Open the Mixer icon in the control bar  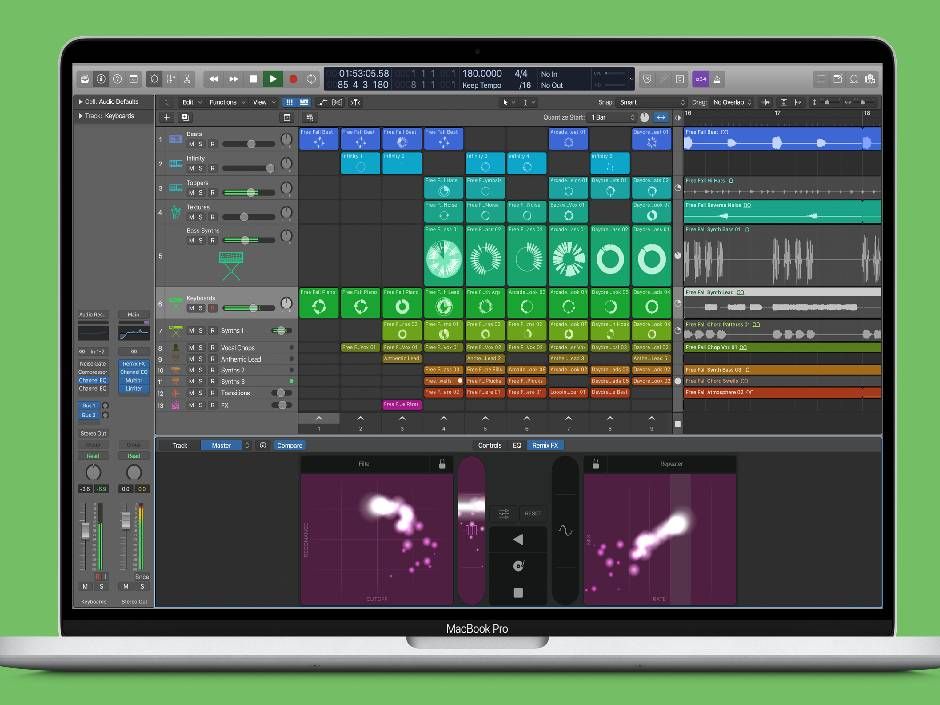pos(171,79)
